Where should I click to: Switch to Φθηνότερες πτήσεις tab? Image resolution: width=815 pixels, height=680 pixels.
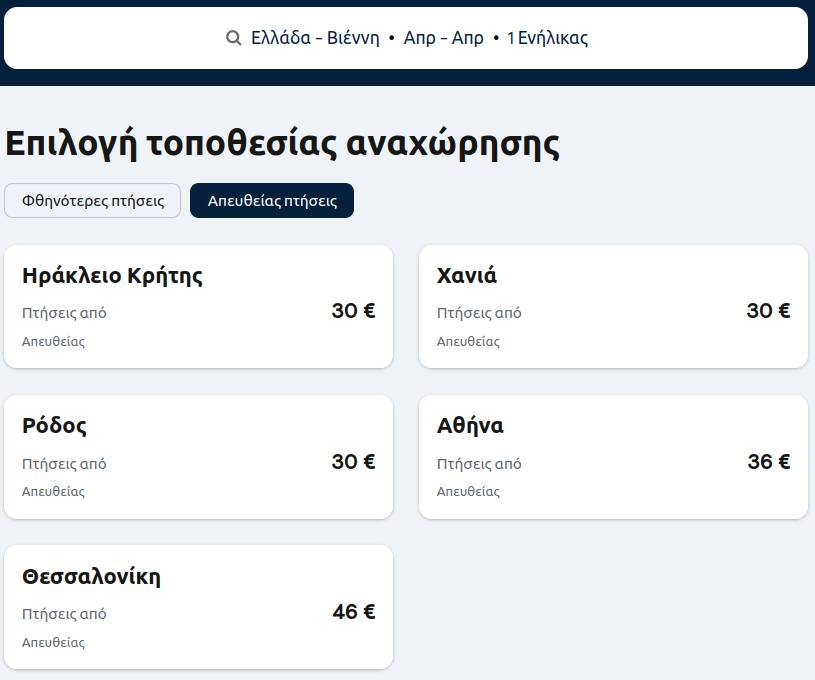tap(93, 201)
